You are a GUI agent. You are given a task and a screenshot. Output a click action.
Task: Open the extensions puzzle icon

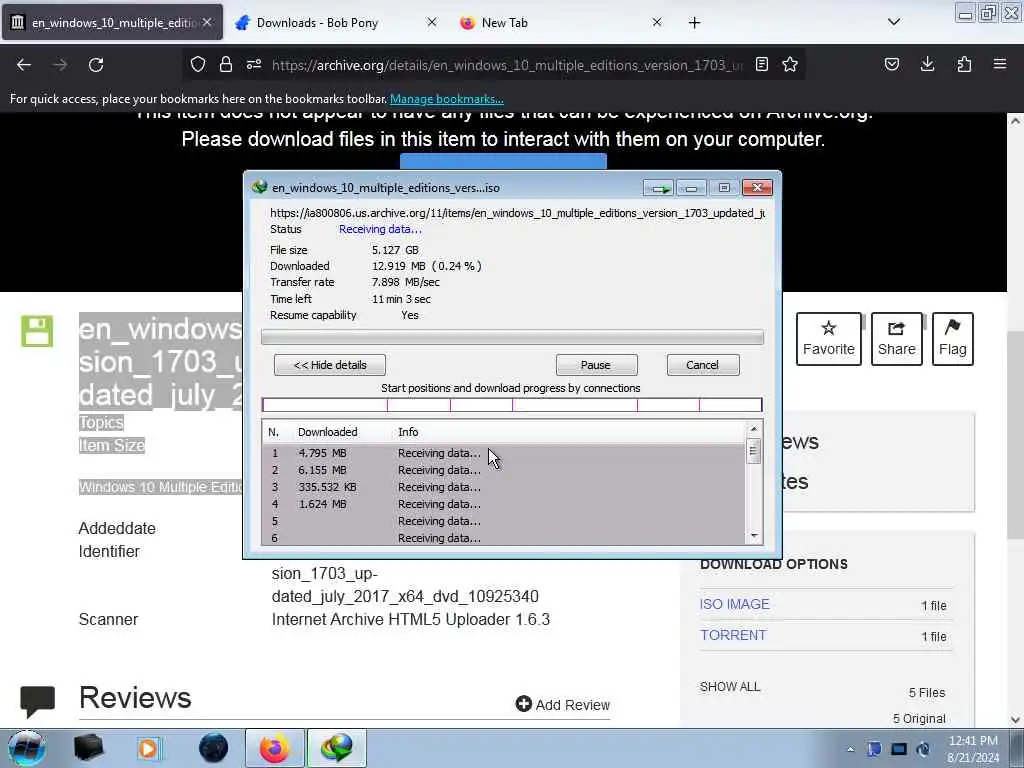pyautogui.click(x=964, y=64)
